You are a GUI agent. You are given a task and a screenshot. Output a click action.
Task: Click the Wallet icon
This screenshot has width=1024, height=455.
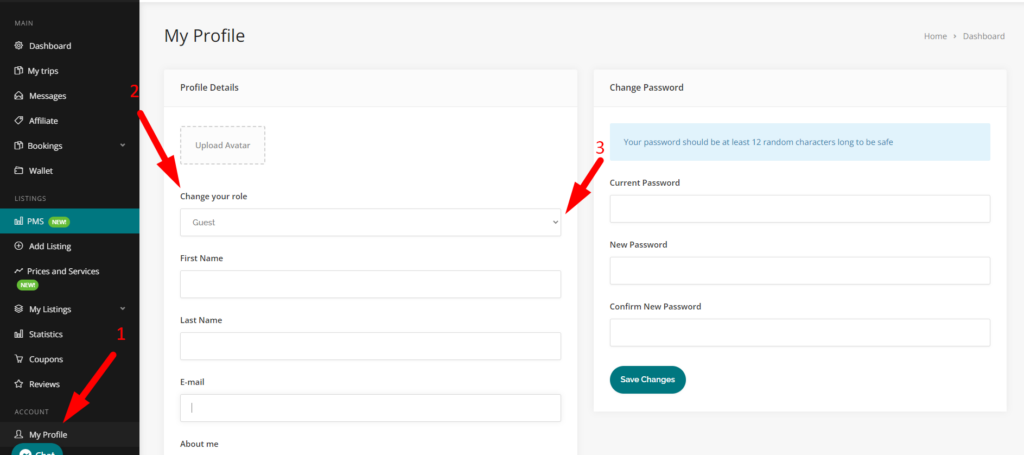point(19,171)
